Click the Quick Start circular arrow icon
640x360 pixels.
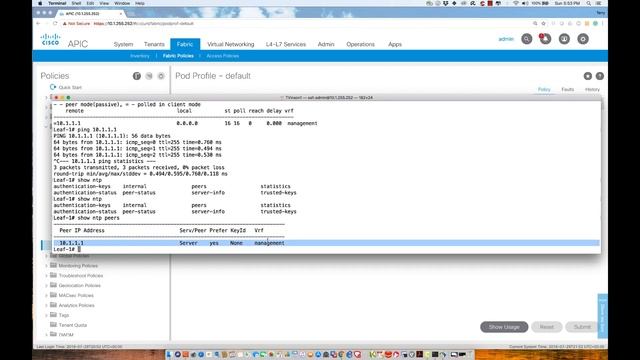(53, 87)
